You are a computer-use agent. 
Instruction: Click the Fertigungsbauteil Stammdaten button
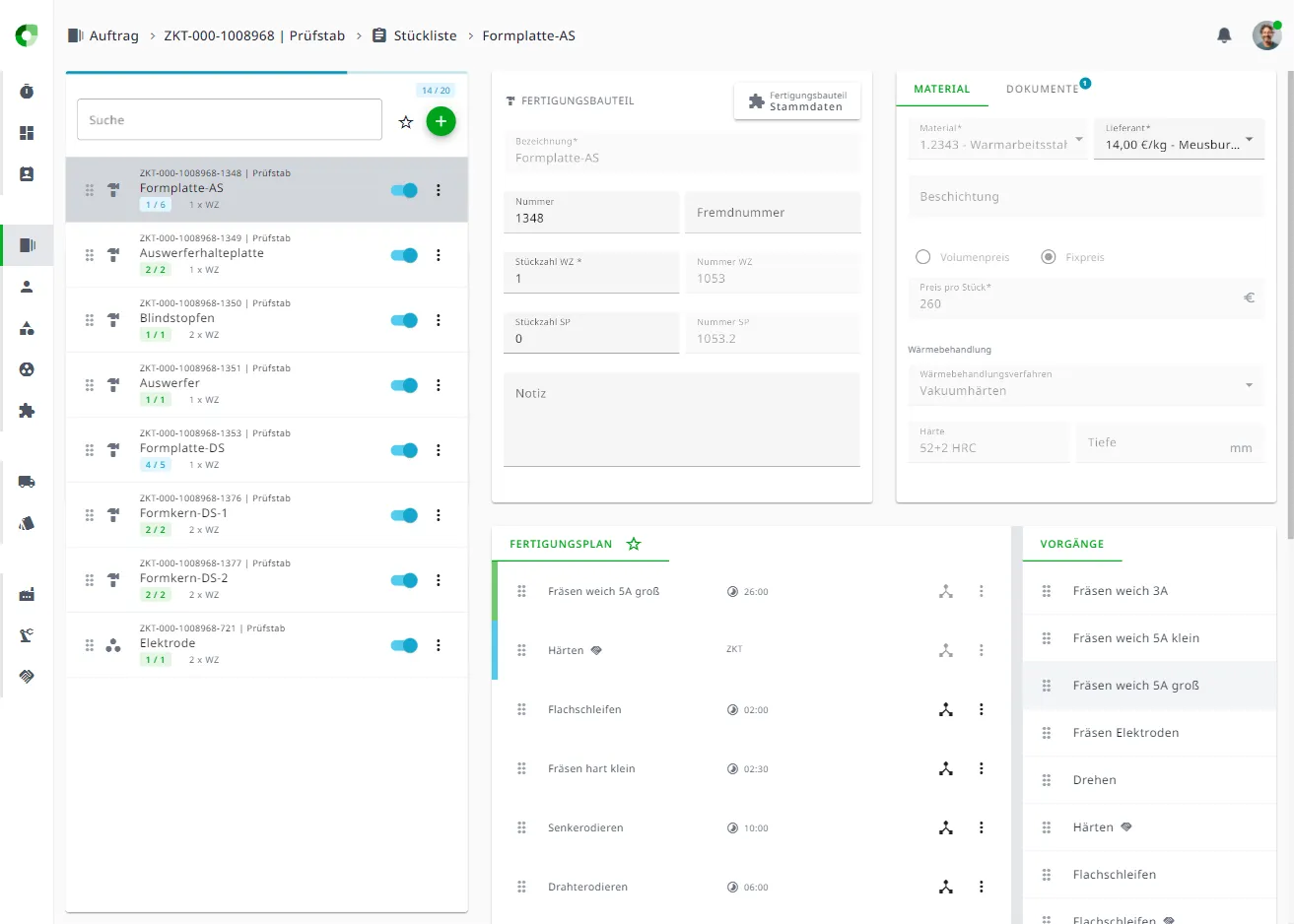[x=797, y=101]
